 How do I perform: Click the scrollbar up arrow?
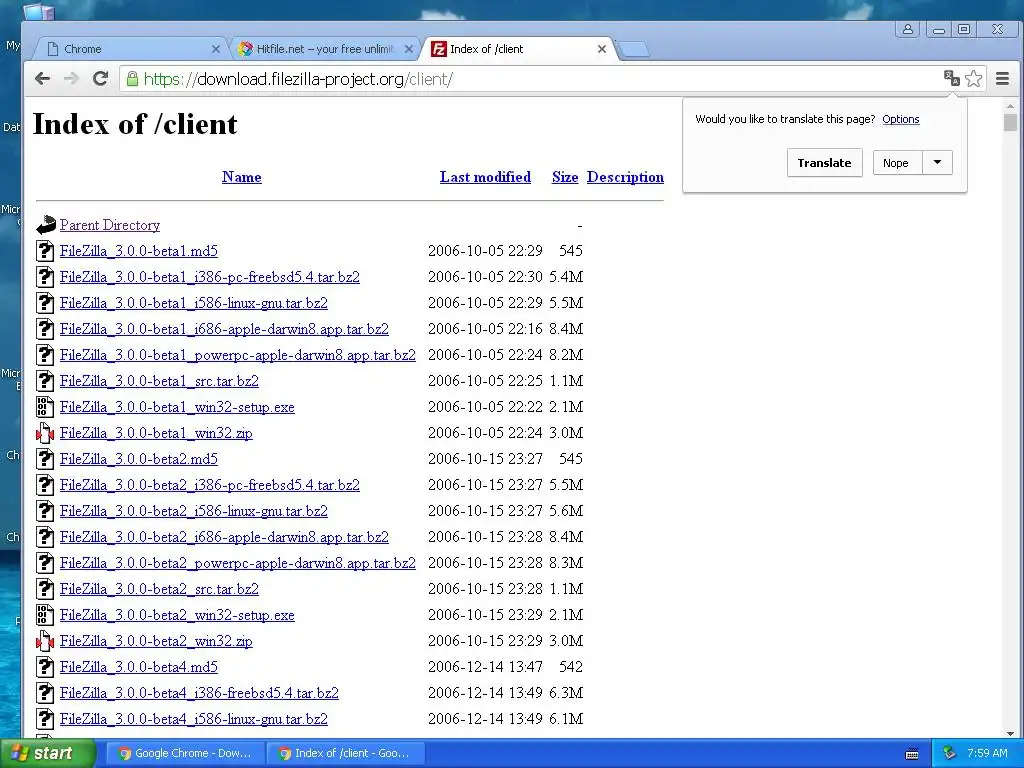[1010, 106]
